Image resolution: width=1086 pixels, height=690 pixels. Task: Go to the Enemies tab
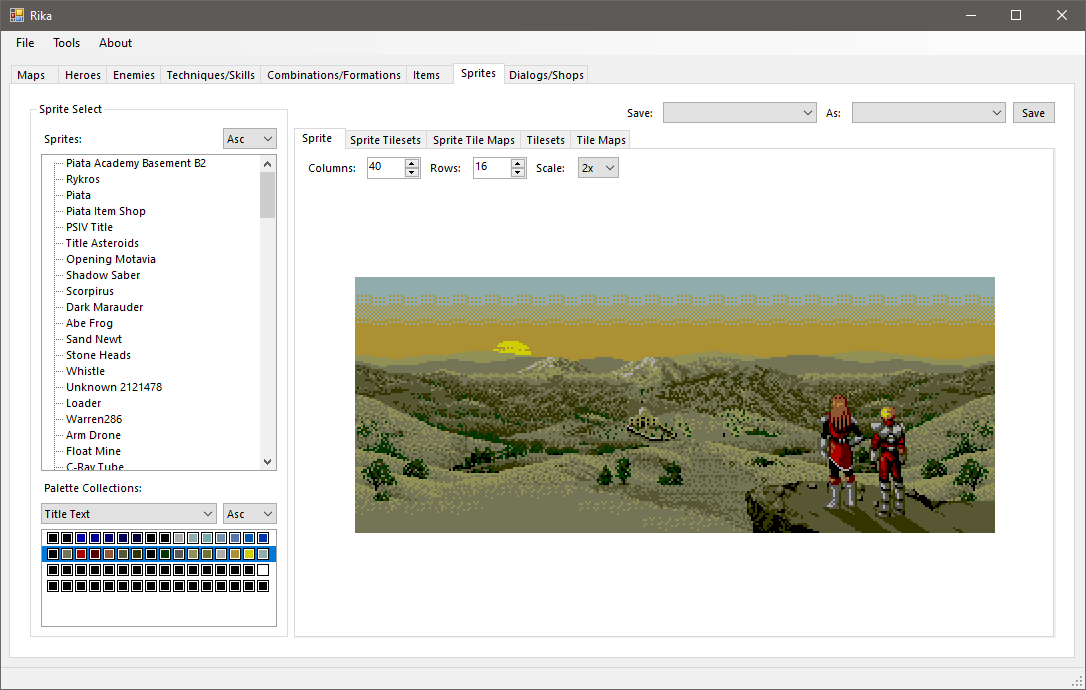[x=134, y=75]
